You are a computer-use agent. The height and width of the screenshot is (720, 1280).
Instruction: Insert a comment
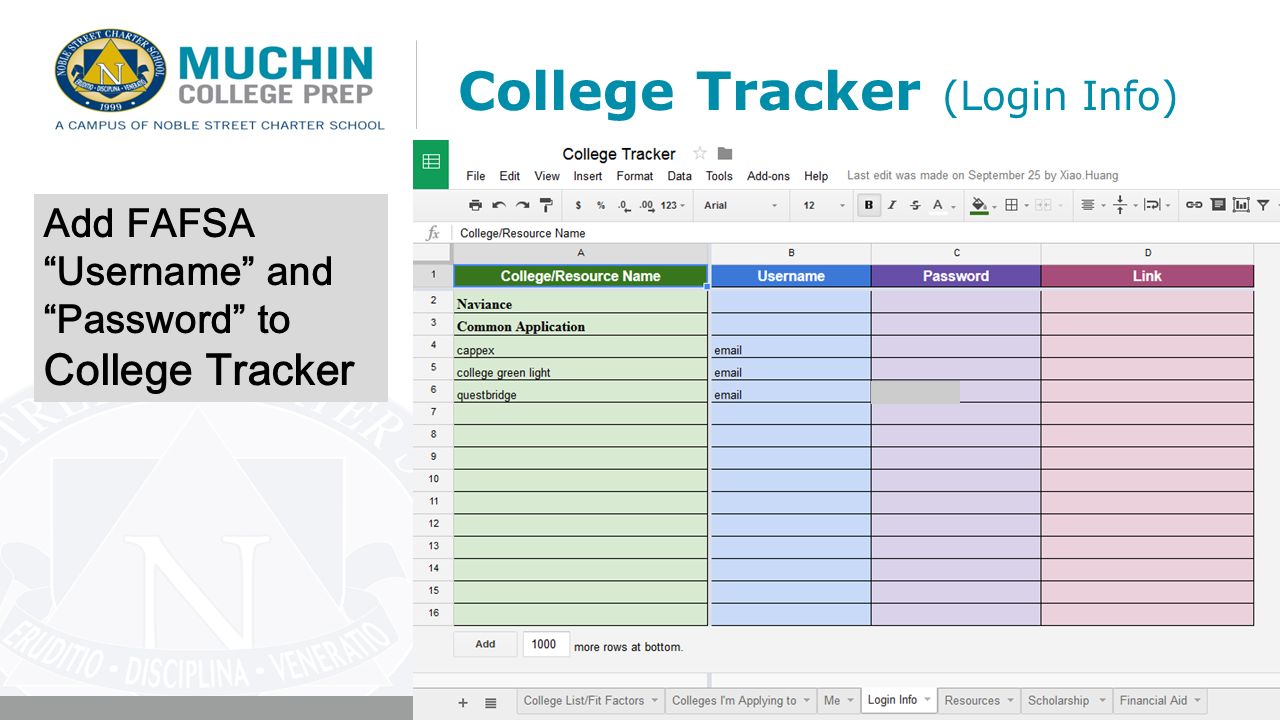click(1218, 205)
